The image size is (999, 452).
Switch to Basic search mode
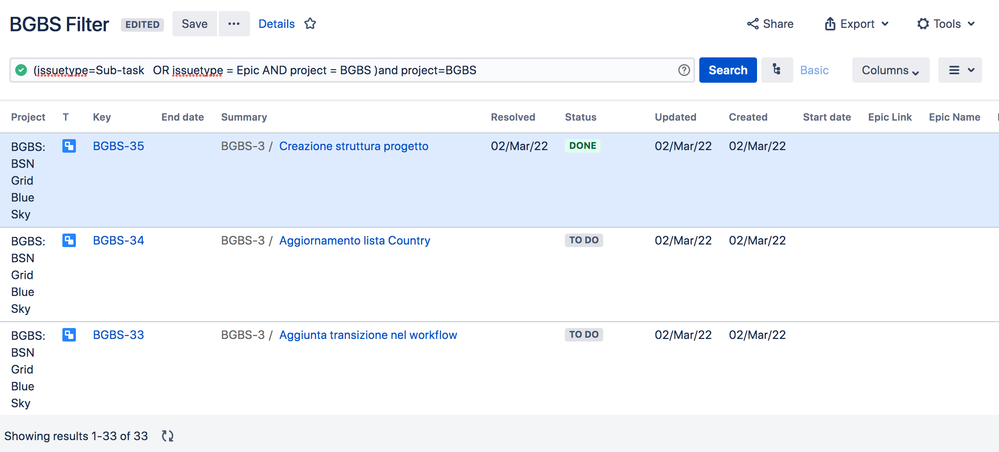click(814, 70)
